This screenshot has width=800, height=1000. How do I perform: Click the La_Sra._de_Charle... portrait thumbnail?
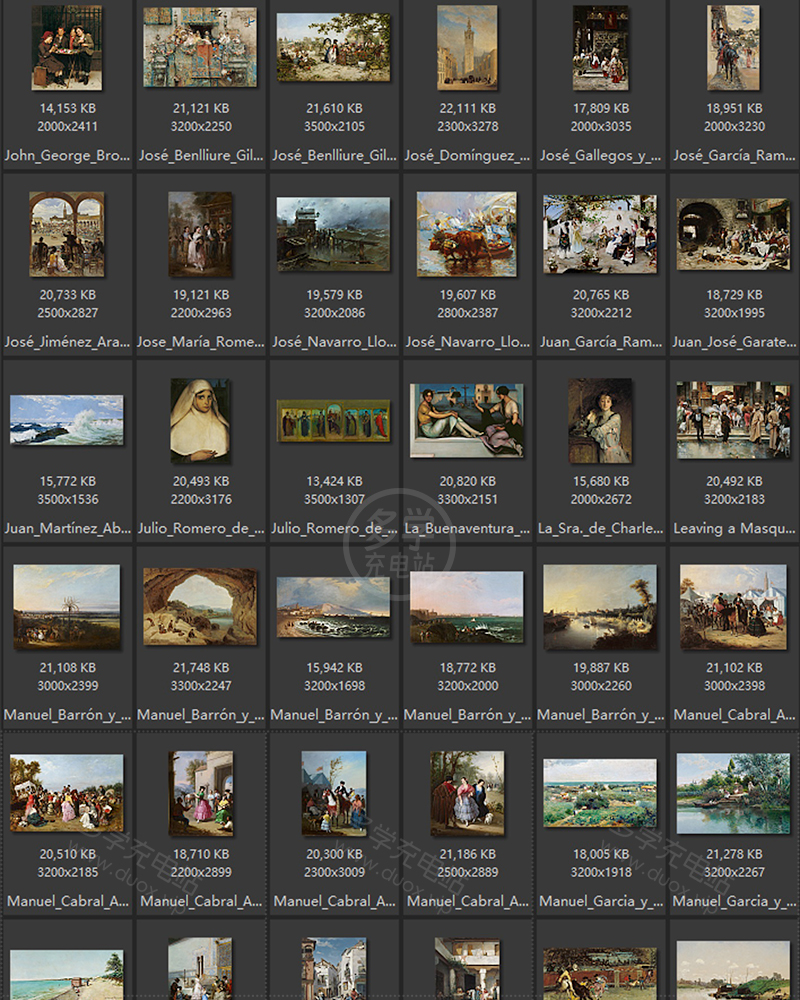coord(600,420)
